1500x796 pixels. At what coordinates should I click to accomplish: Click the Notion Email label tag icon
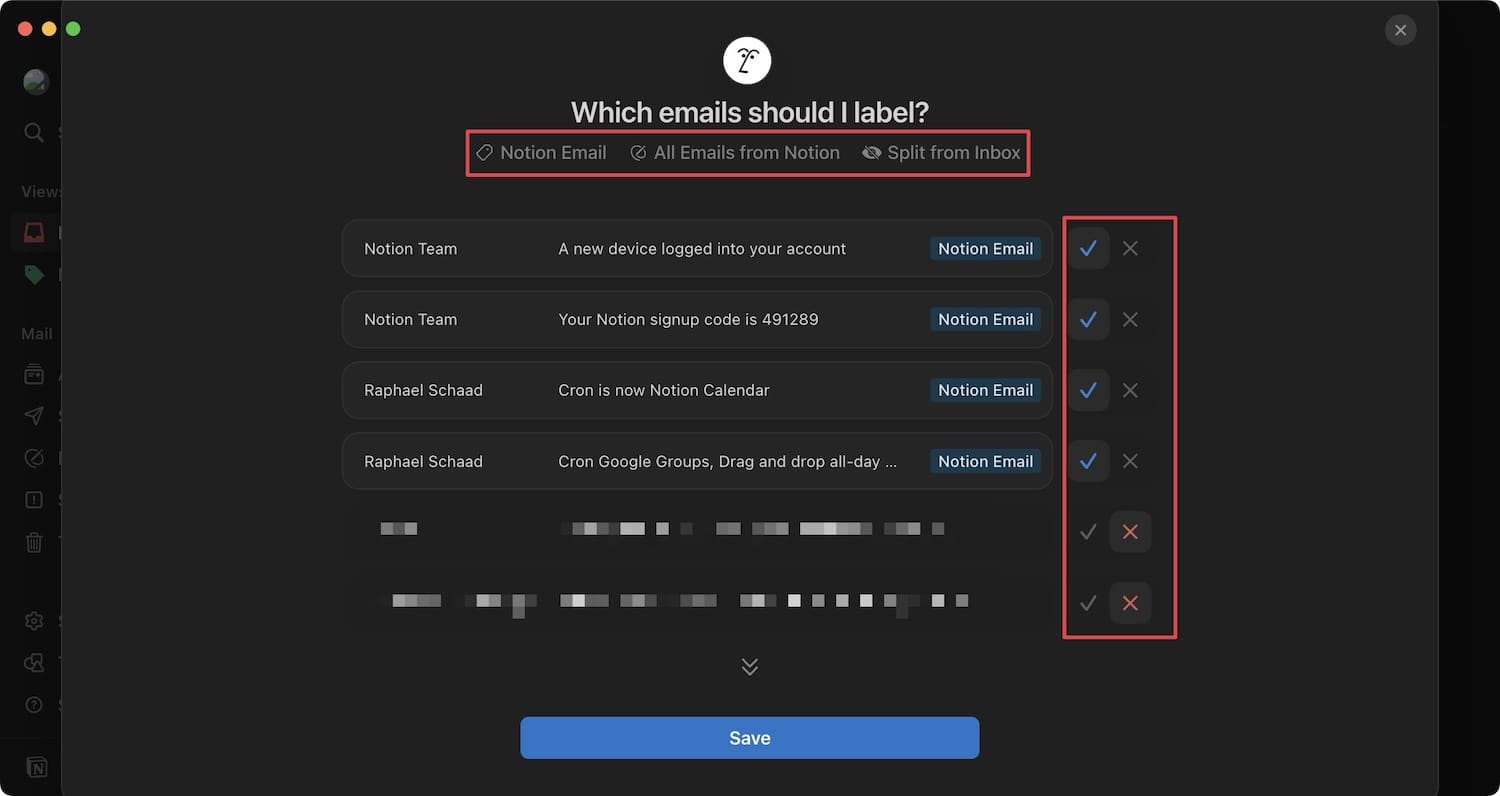(484, 153)
